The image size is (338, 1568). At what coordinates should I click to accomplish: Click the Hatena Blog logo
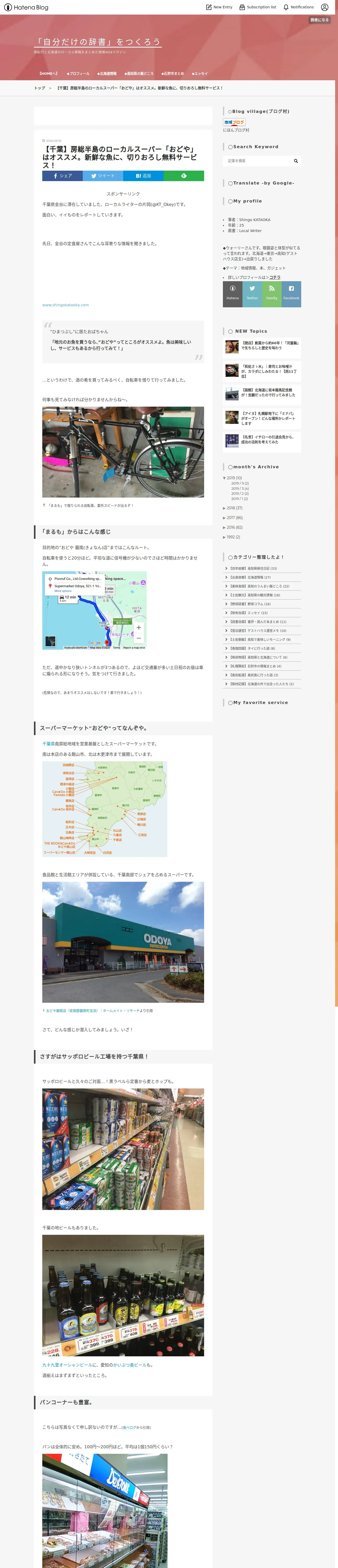click(26, 7)
